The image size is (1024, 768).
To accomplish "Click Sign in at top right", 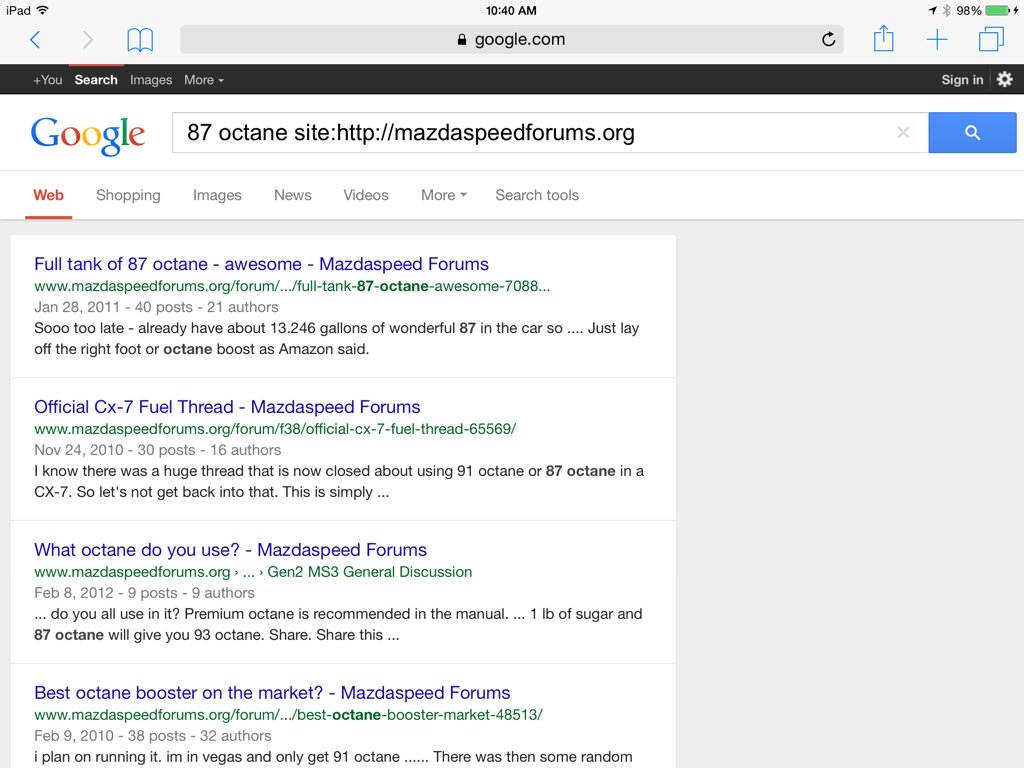I will [x=962, y=80].
